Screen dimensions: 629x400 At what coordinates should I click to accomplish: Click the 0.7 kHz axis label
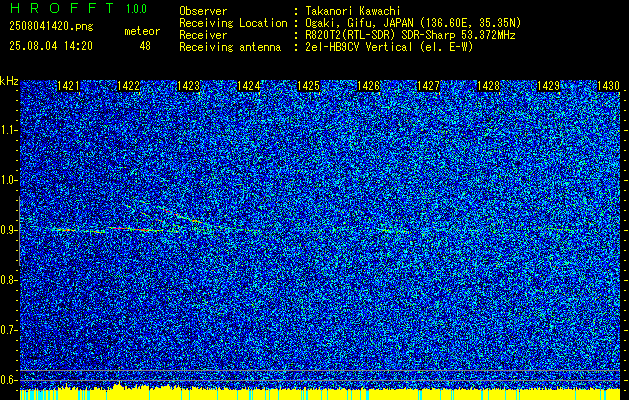click(7, 330)
